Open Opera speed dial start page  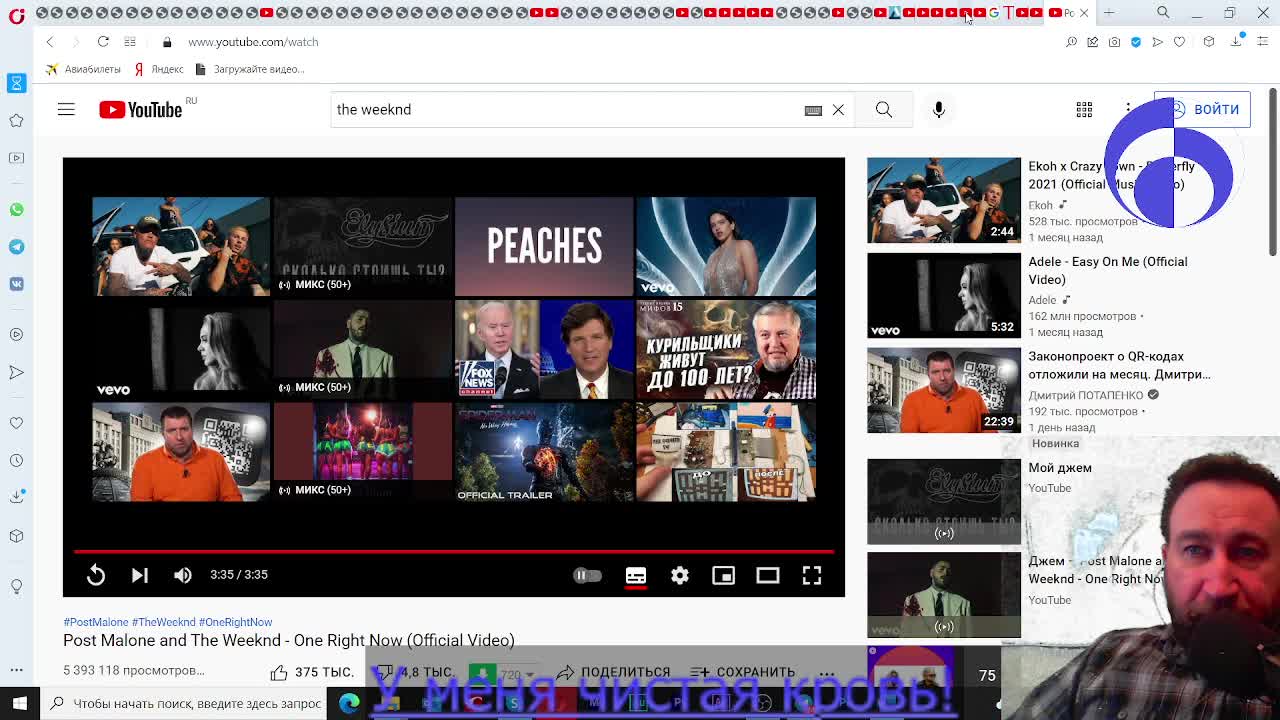(x=130, y=42)
